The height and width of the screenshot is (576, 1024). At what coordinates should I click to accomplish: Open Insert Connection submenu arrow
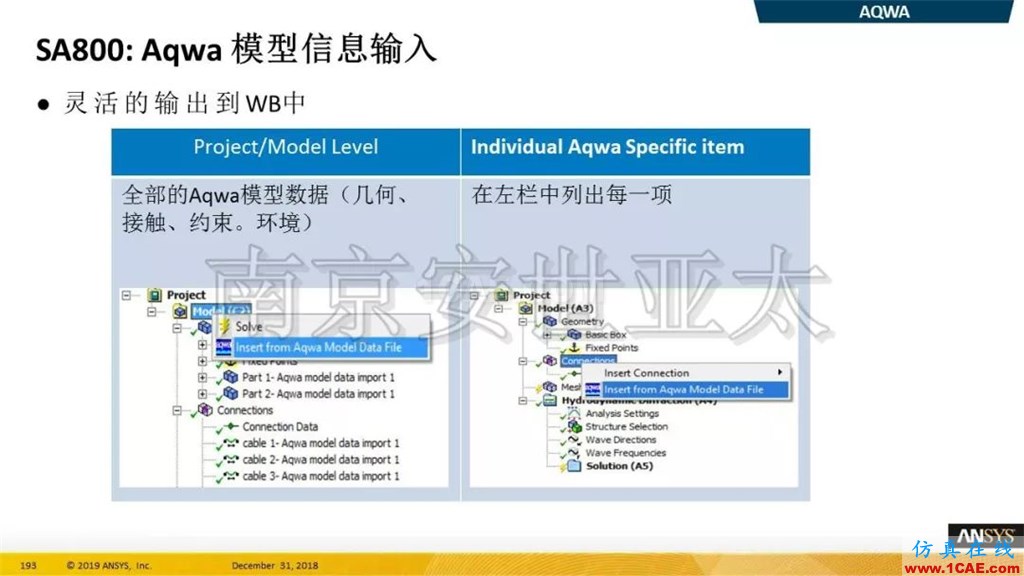(x=780, y=372)
